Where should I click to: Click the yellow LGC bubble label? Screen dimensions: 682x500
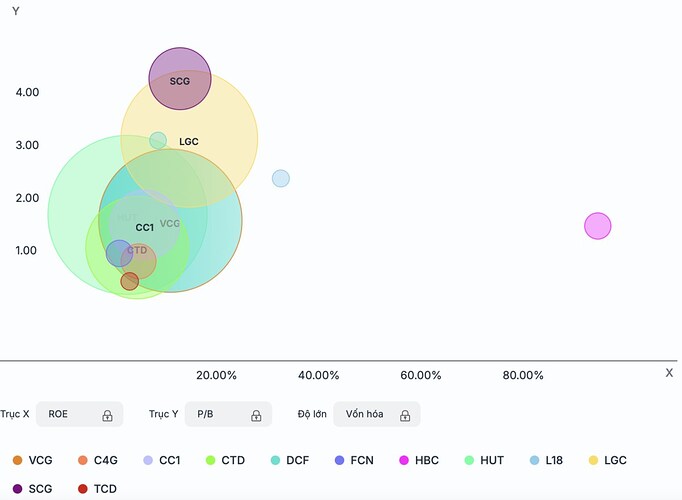(x=189, y=142)
